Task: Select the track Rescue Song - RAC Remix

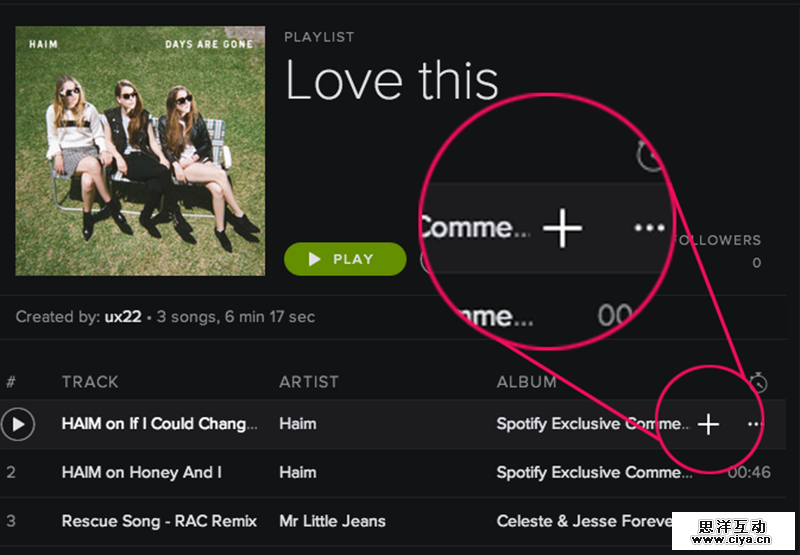Action: point(159,521)
